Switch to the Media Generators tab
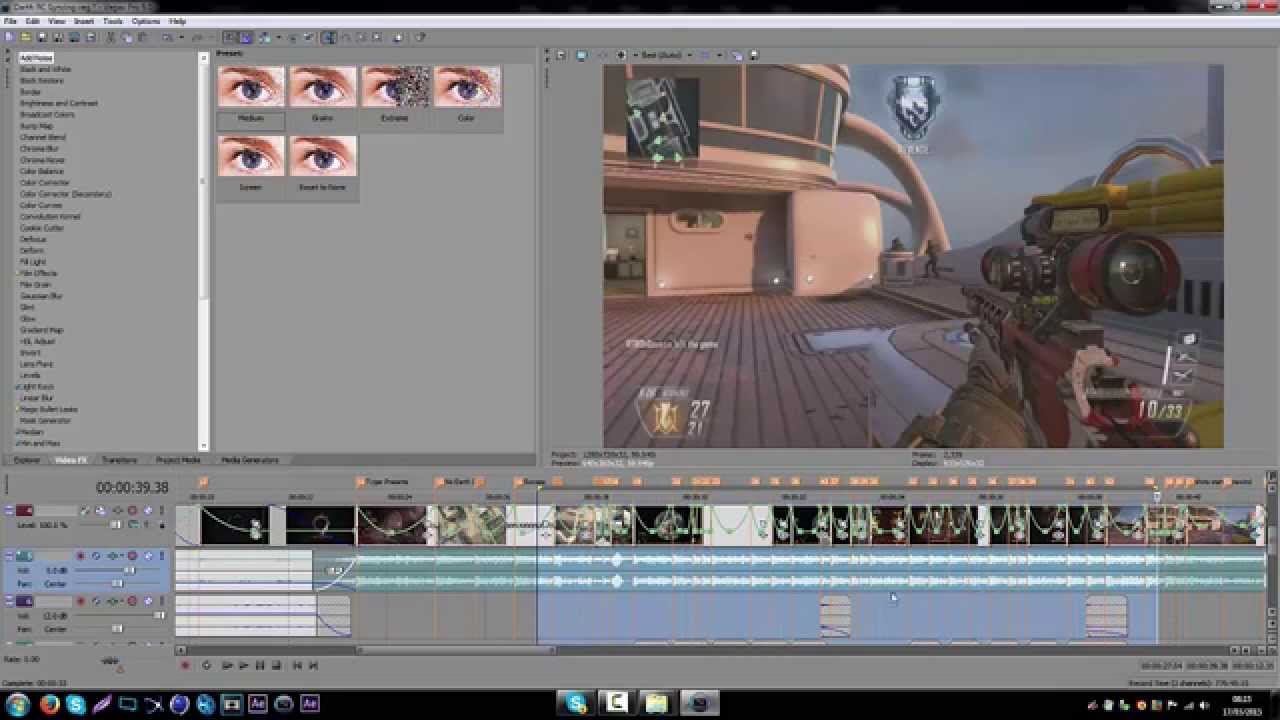 pyautogui.click(x=249, y=460)
